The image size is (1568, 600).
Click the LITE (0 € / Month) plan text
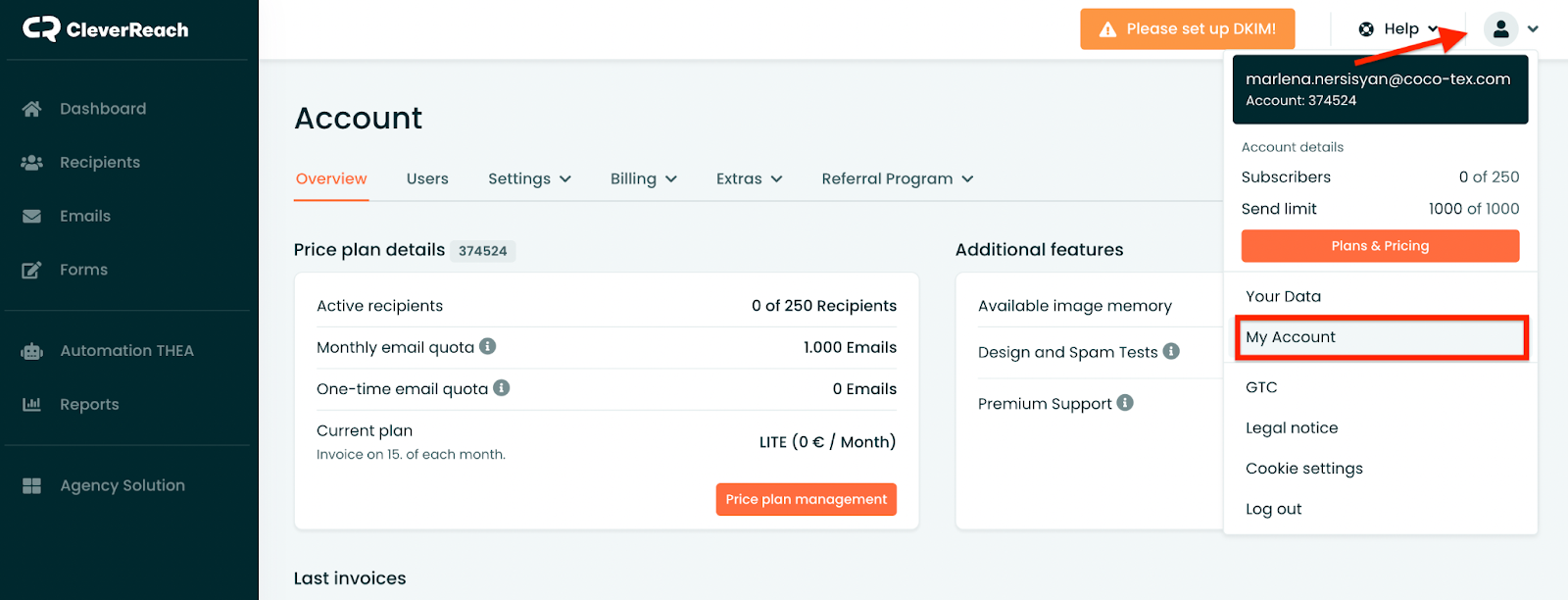[x=827, y=442]
